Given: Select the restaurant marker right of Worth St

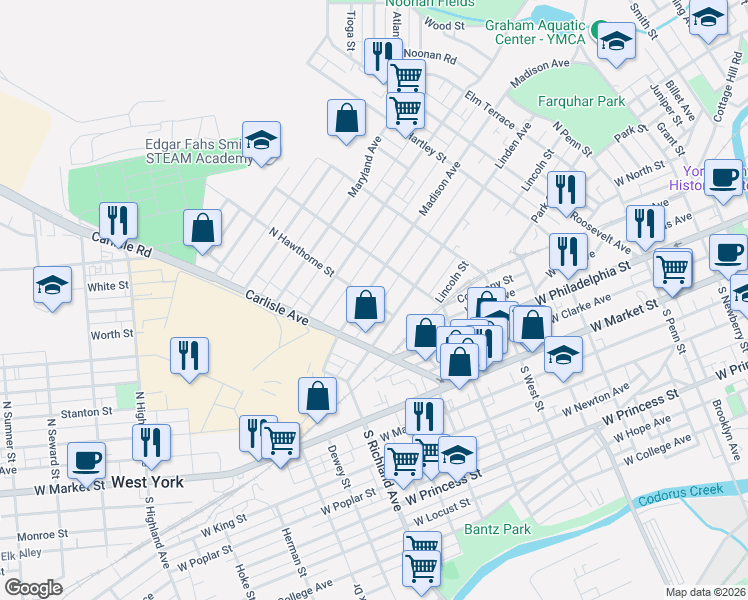Looking at the screenshot, I should coord(189,356).
